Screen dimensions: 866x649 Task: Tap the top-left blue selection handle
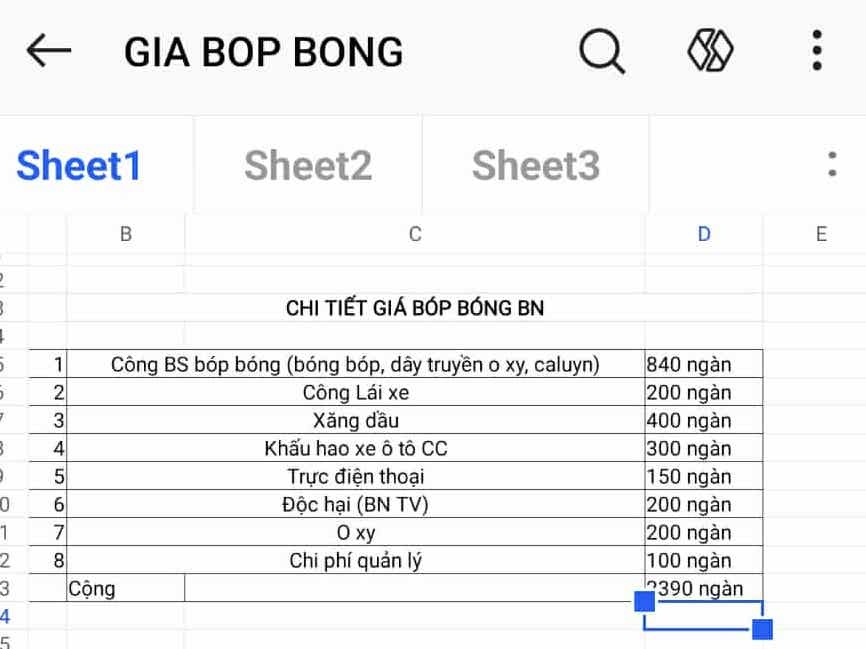pyautogui.click(x=645, y=602)
